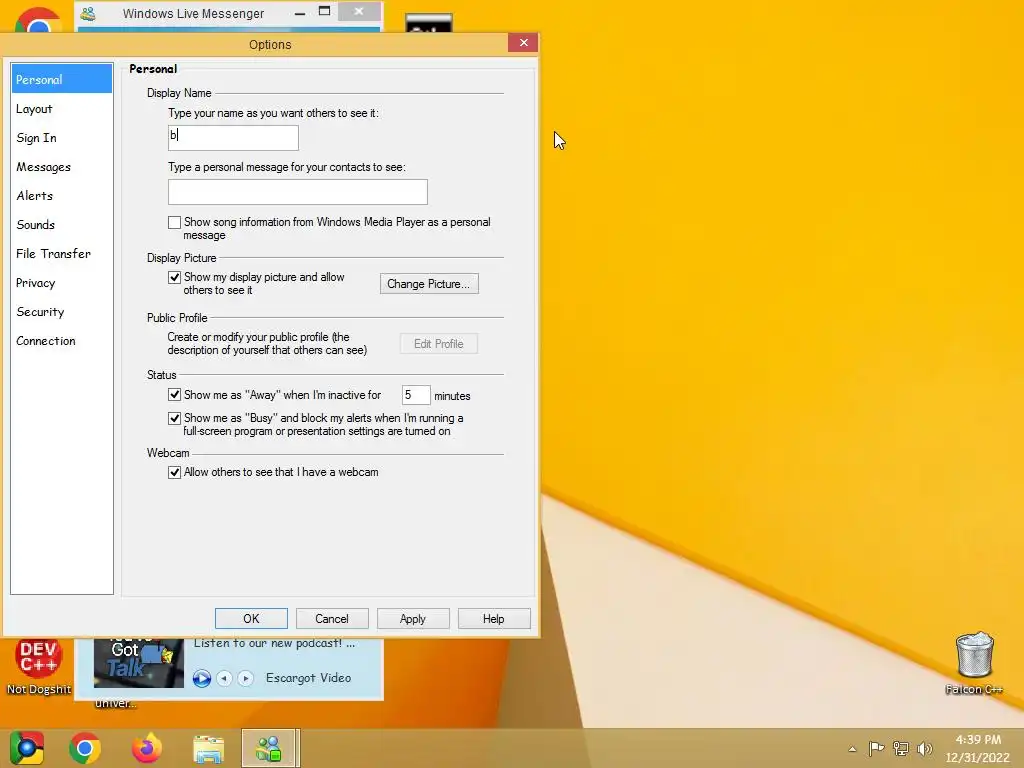Open the volume speaker icon
This screenshot has width=1024, height=768.
[924, 748]
